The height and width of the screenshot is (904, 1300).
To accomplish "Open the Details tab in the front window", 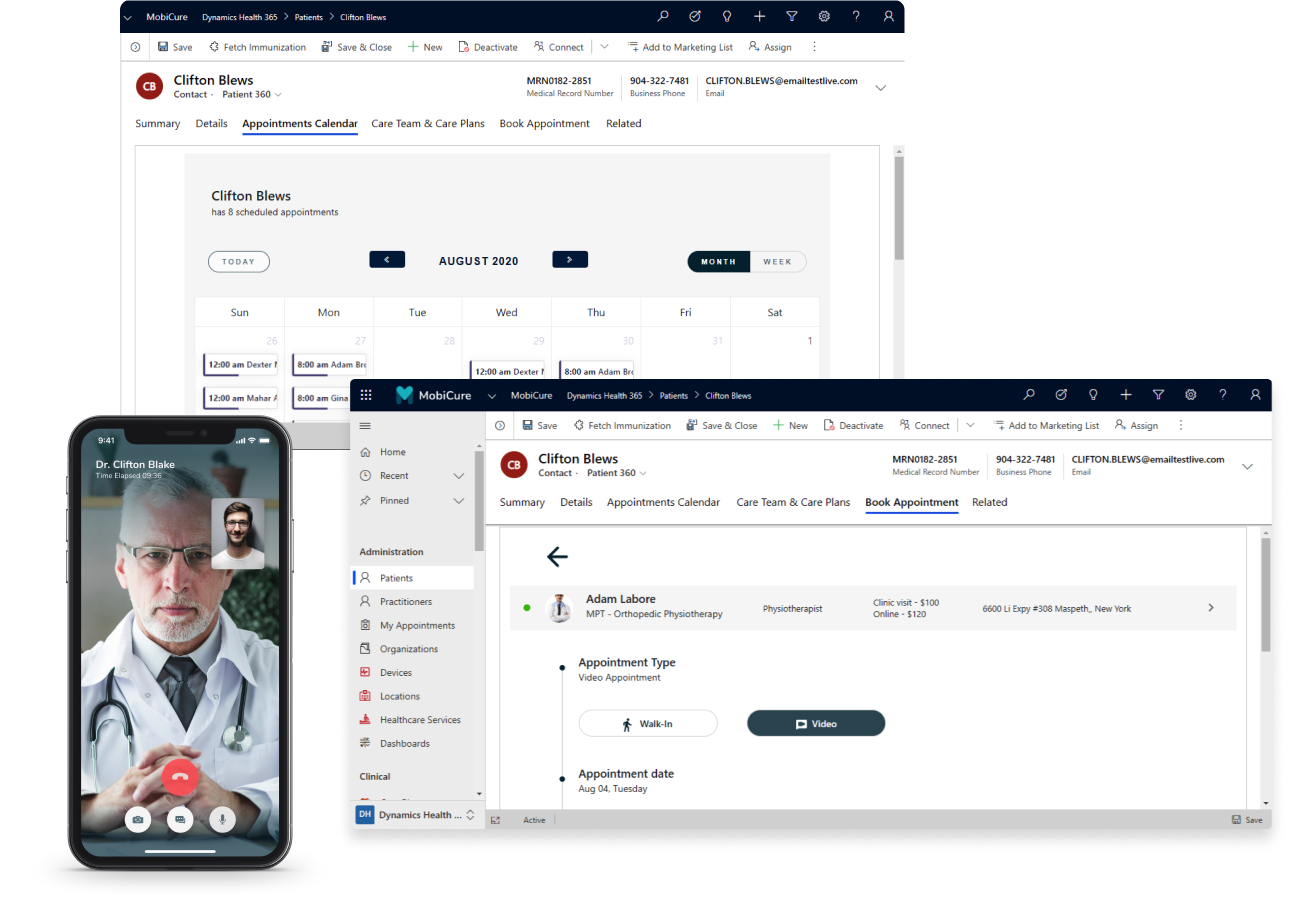I will (576, 503).
